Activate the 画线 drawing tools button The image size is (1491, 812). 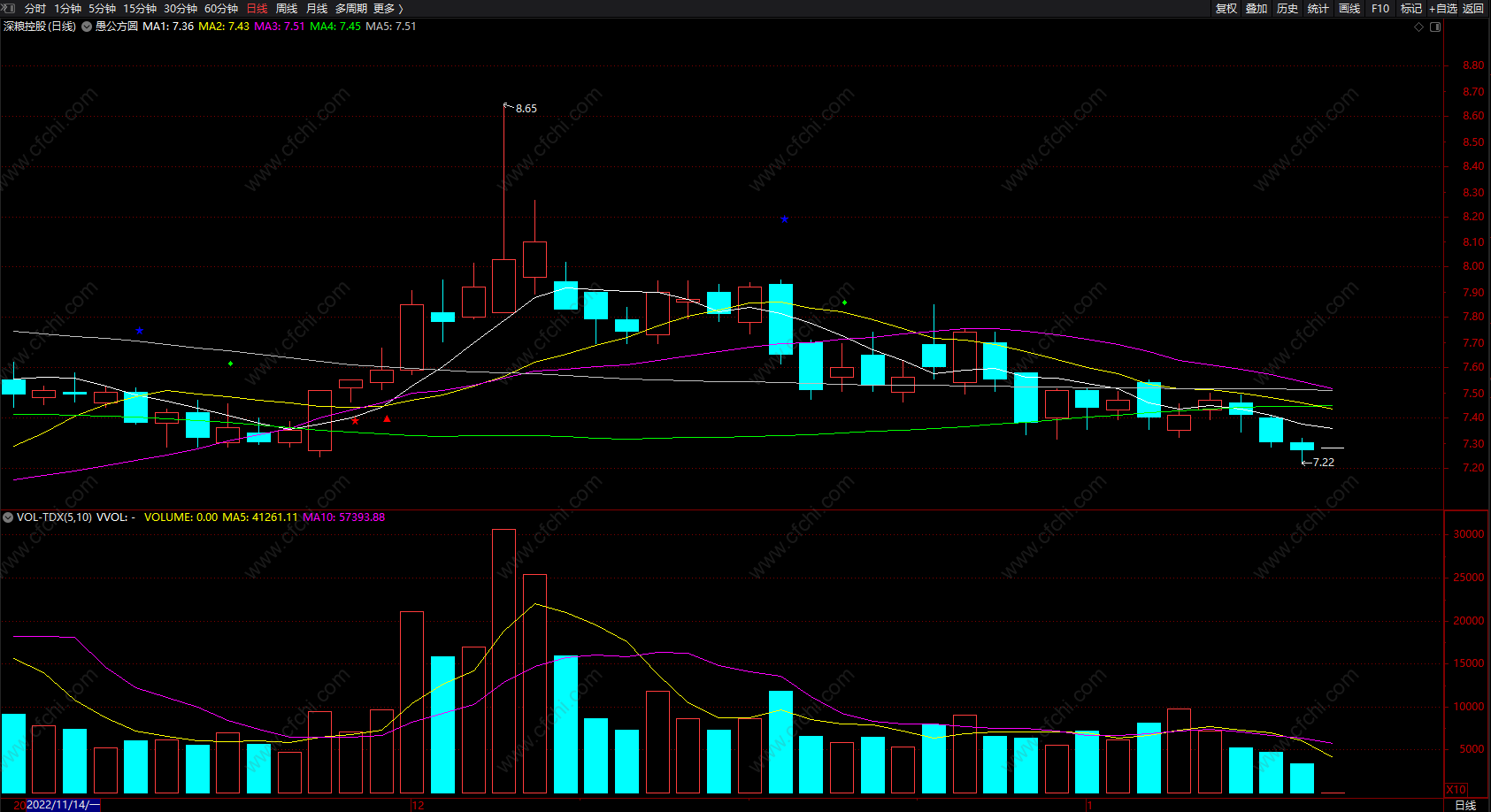point(1349,9)
